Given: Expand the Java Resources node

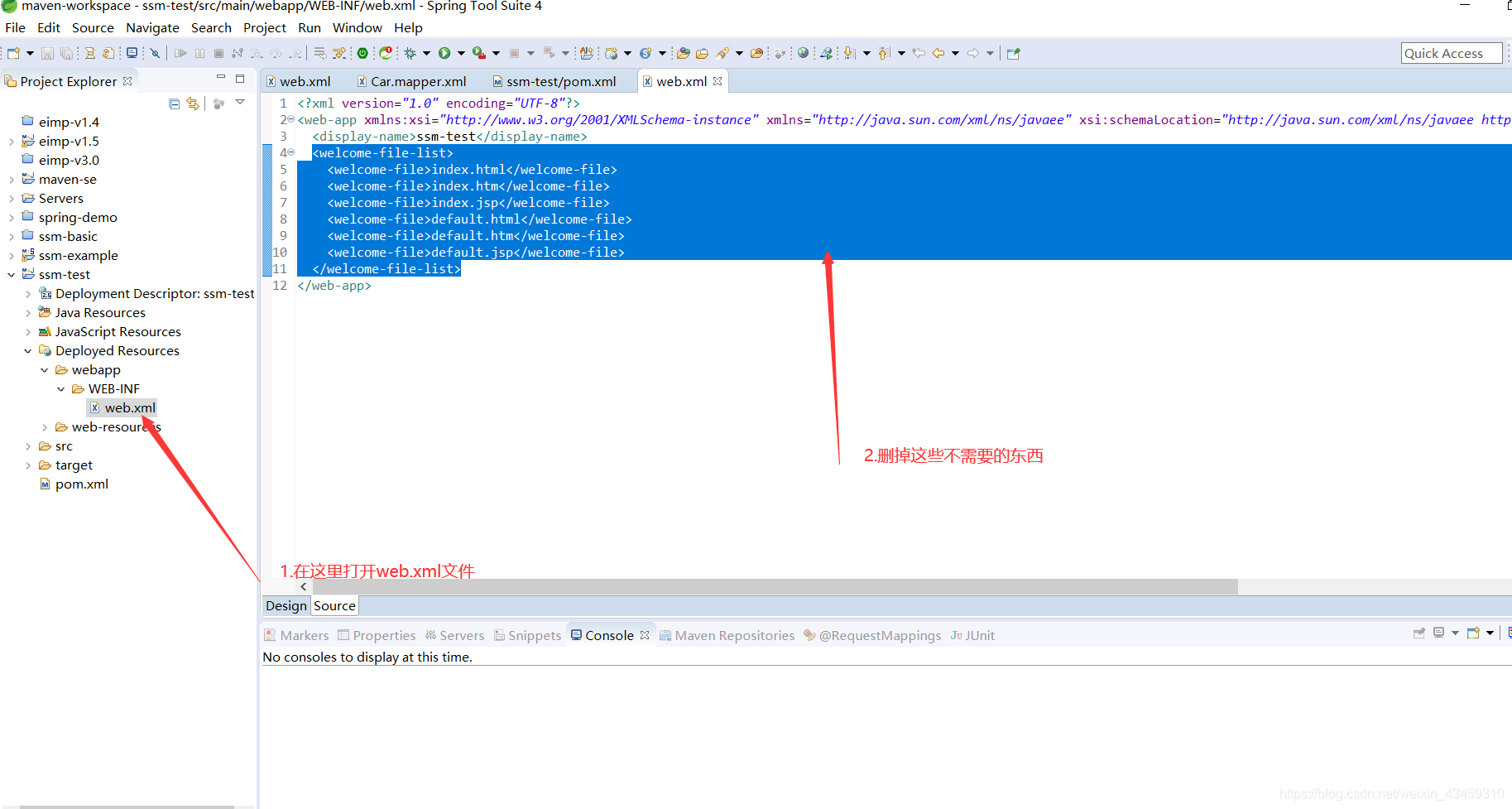Looking at the screenshot, I should click(28, 313).
